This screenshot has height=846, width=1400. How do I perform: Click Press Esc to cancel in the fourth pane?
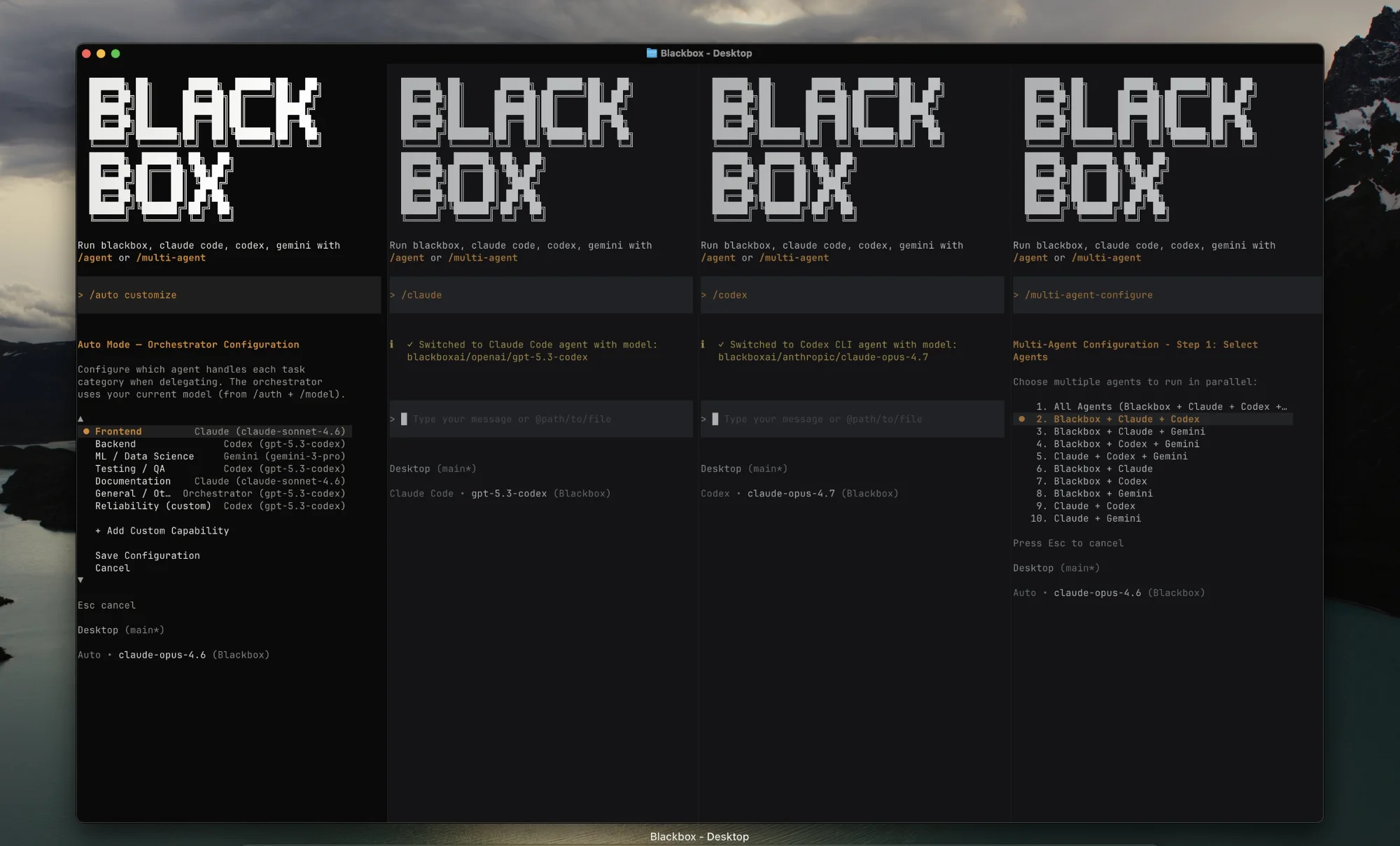1067,543
